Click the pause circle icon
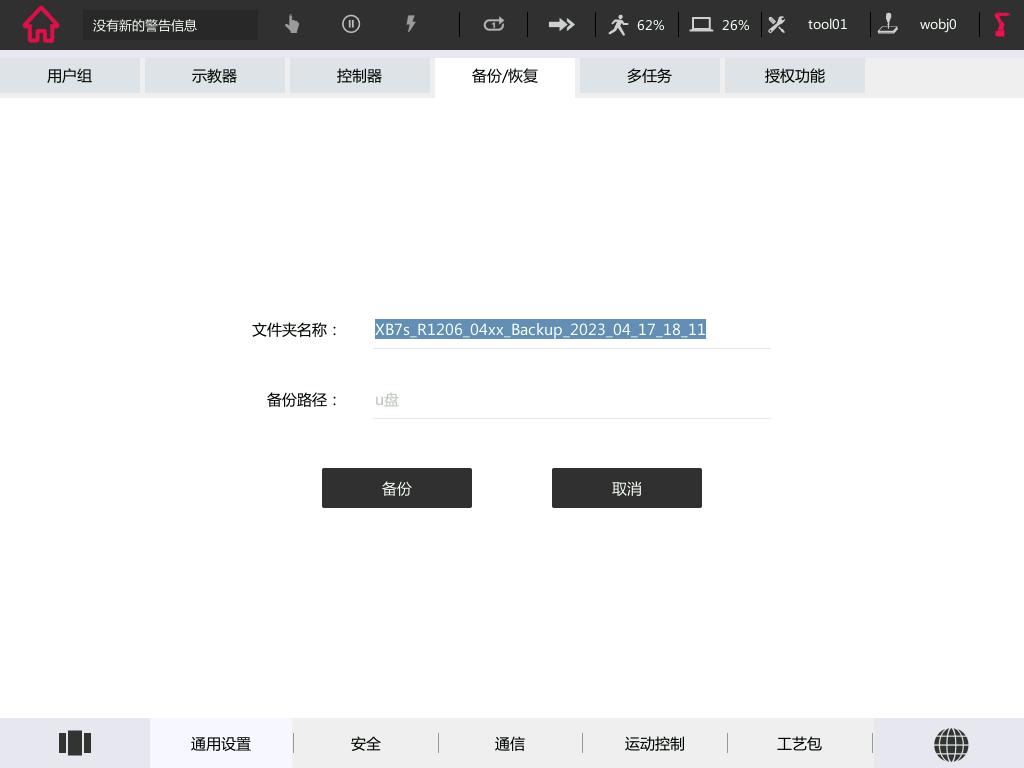 tap(351, 24)
